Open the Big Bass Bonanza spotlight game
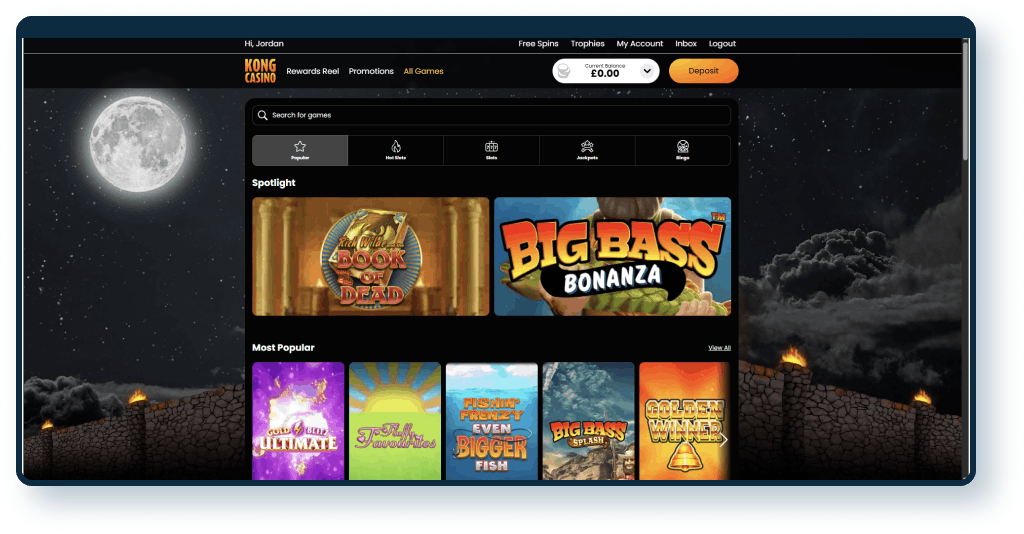 (613, 257)
